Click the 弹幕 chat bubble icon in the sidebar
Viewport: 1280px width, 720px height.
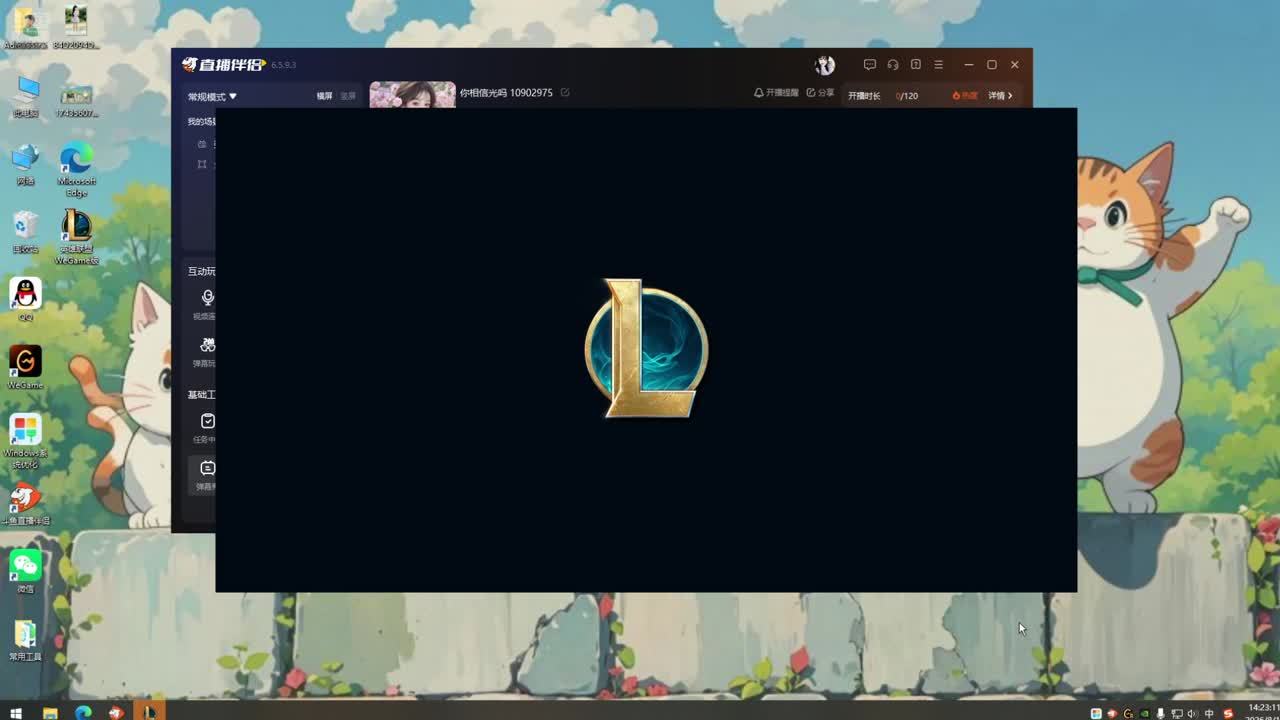207,468
